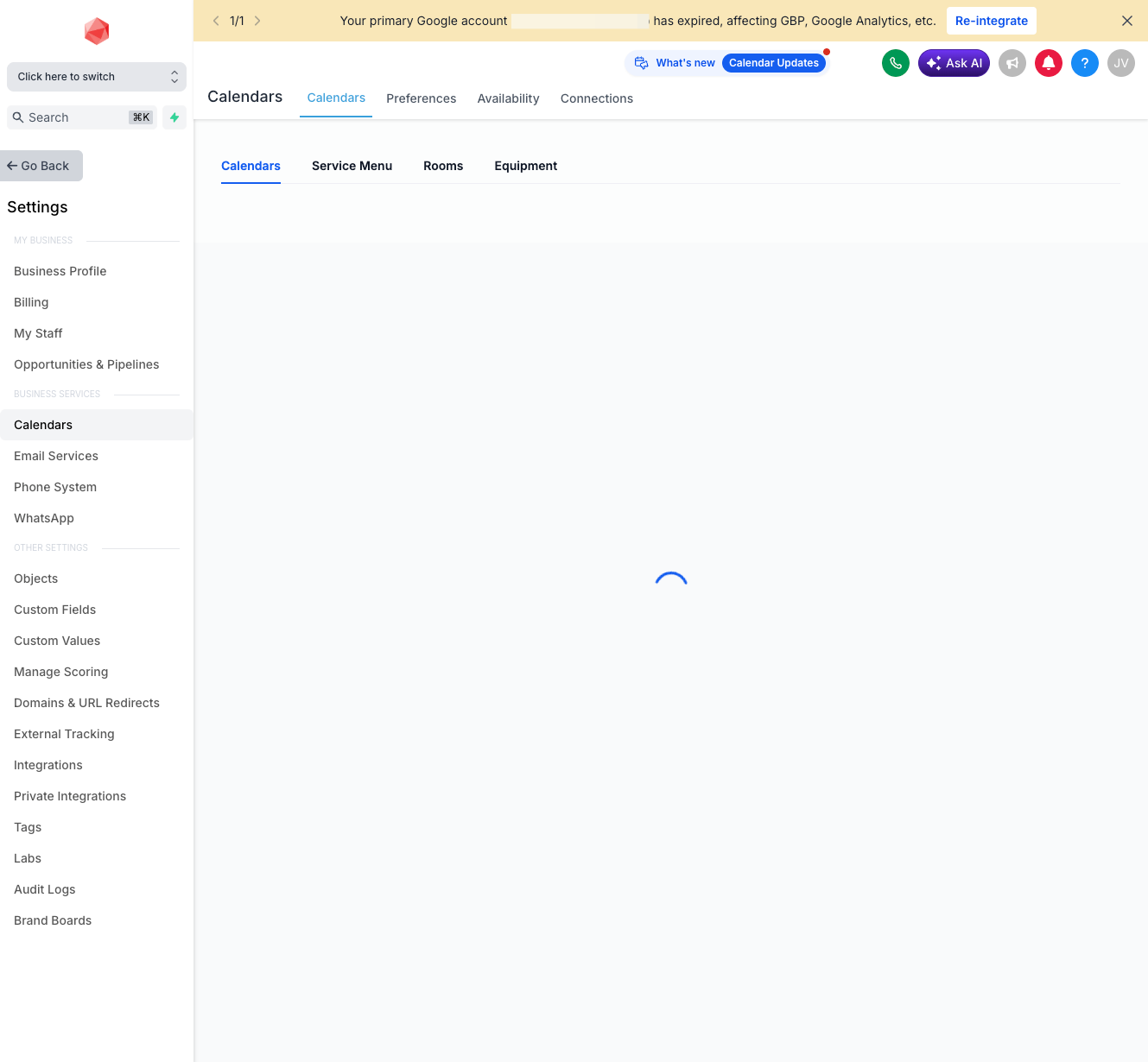Open My Staff settings
This screenshot has width=1148, height=1062.
97,333
